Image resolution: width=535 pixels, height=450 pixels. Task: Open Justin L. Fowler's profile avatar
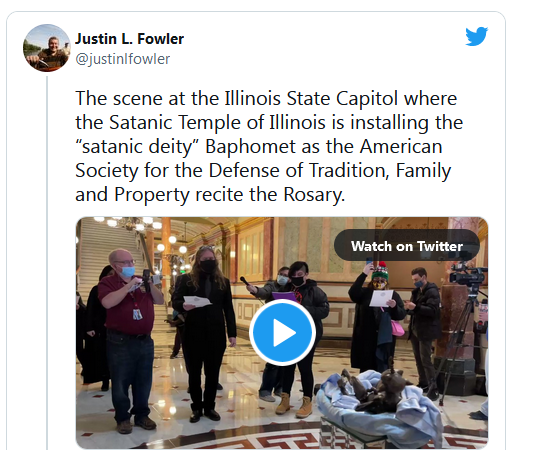pyautogui.click(x=47, y=48)
